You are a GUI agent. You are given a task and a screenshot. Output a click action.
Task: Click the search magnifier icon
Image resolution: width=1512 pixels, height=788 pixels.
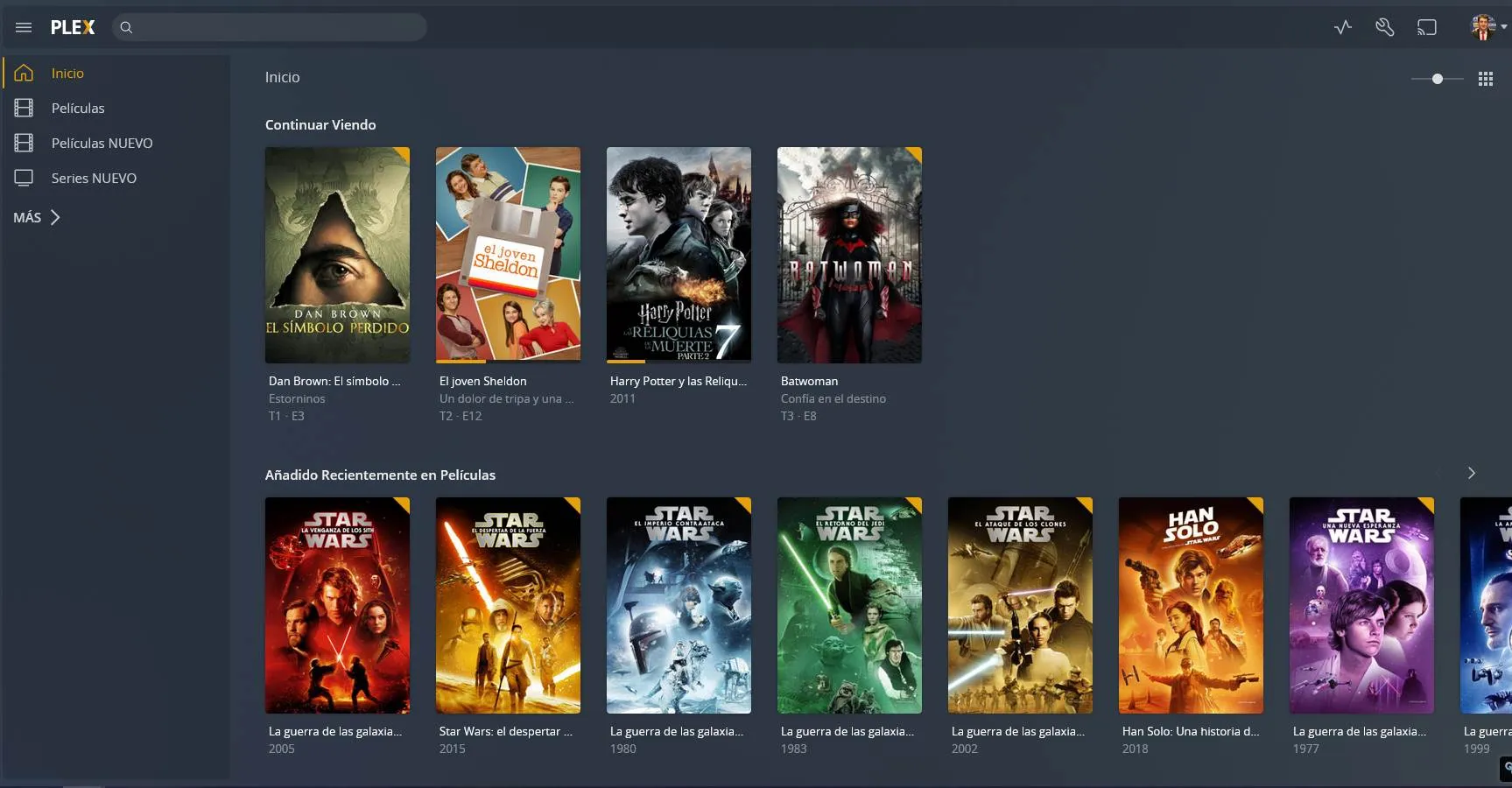tap(126, 27)
